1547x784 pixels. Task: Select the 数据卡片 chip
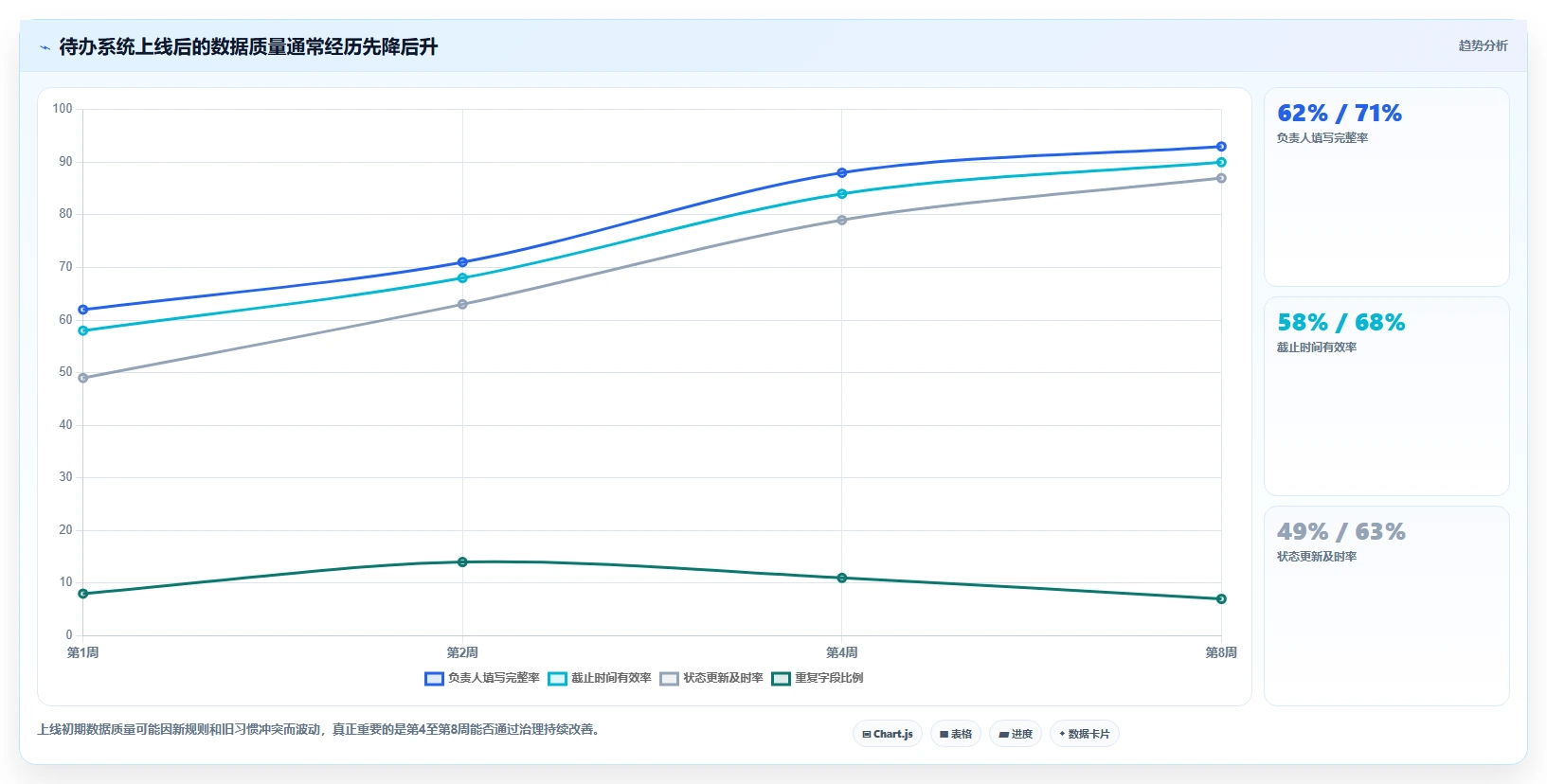point(1085,734)
